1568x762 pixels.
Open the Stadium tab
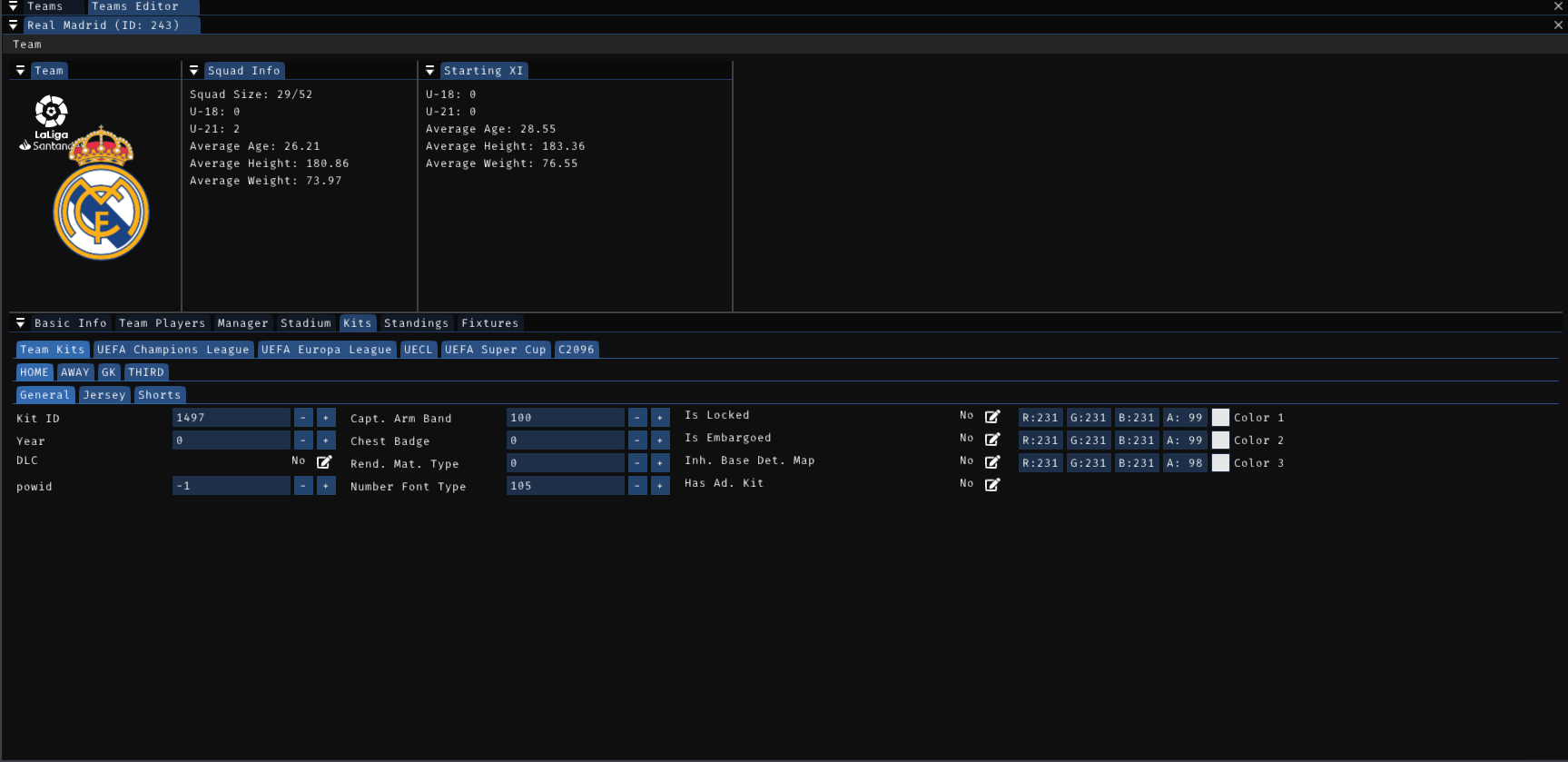[306, 323]
